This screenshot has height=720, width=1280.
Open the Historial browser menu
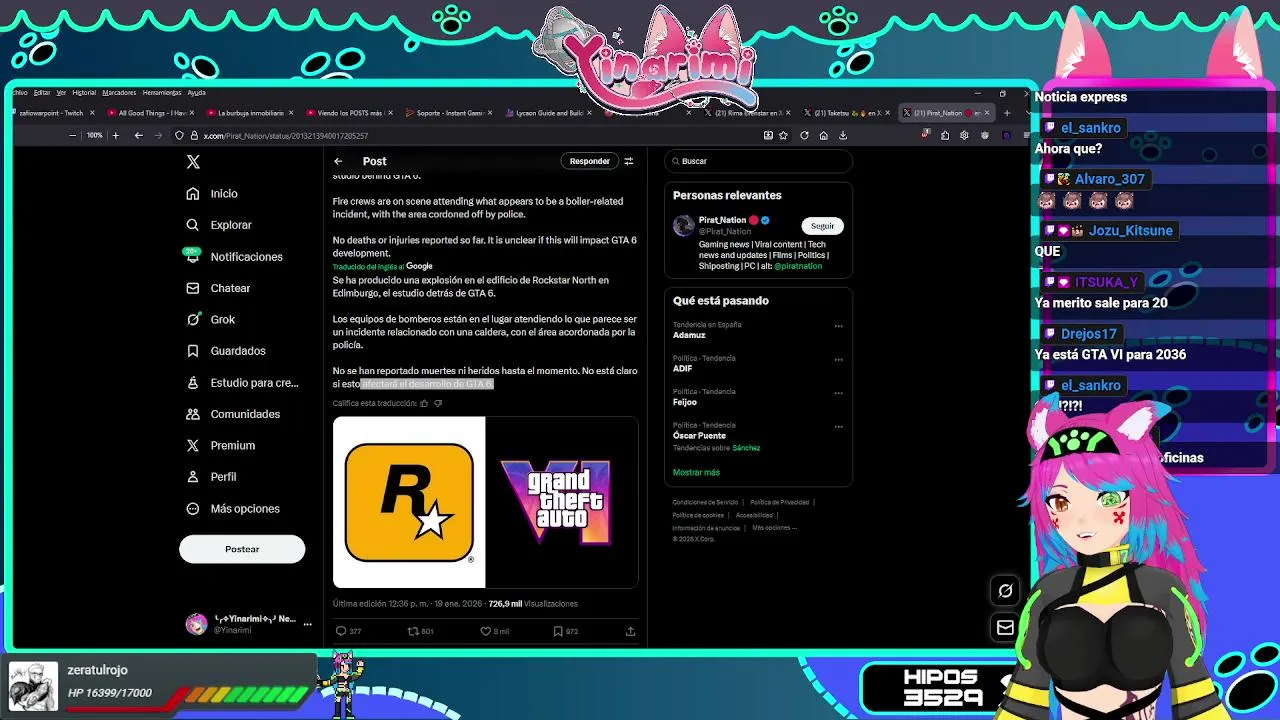click(x=84, y=93)
